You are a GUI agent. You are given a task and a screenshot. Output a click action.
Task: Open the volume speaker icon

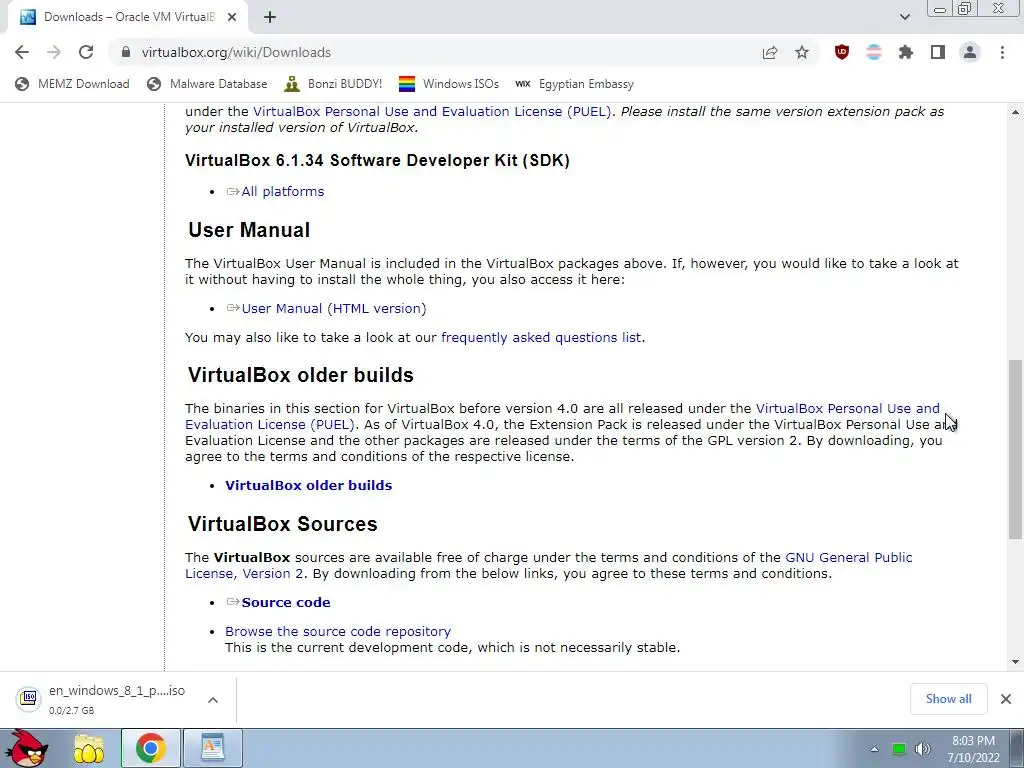(922, 749)
